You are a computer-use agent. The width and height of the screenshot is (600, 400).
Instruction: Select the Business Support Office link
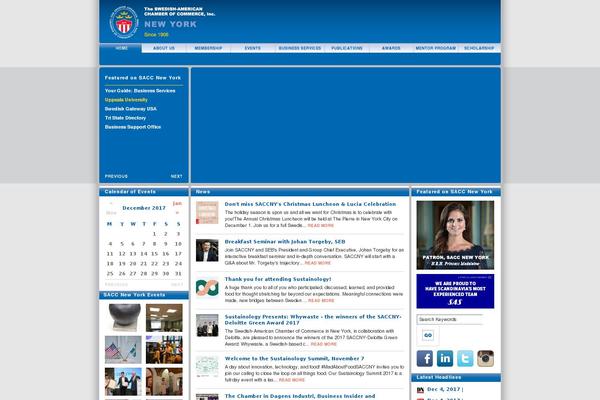tap(133, 127)
